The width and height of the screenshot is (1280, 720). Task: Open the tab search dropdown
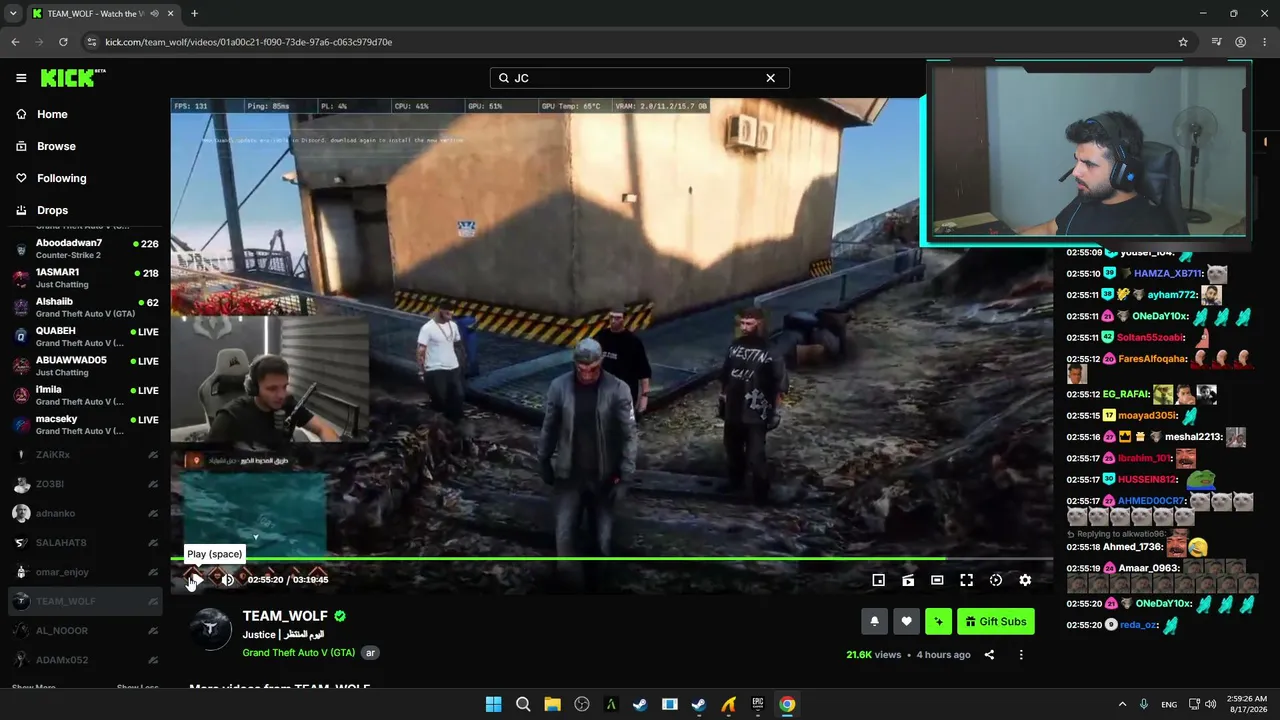tap(13, 14)
